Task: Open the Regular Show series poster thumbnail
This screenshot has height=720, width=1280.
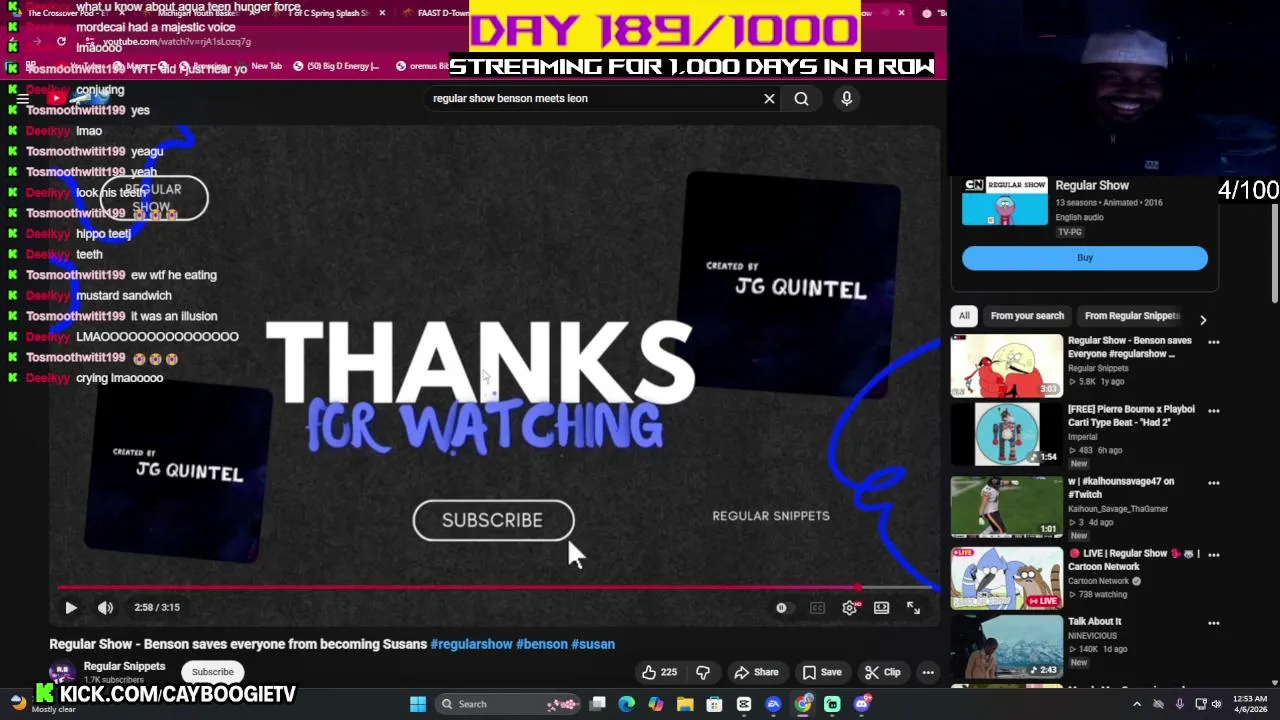Action: (x=1005, y=202)
